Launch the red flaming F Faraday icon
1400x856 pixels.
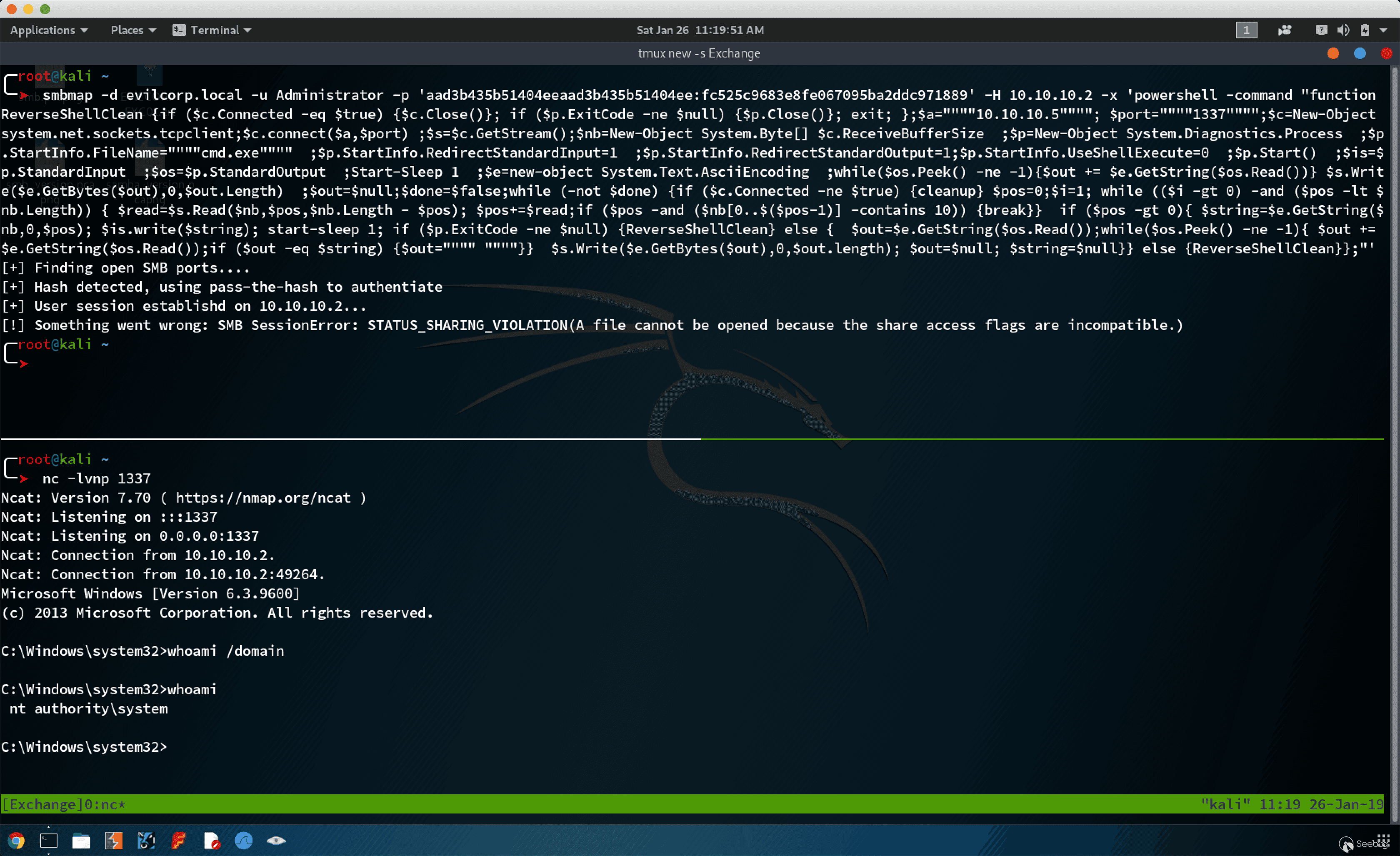pyautogui.click(x=179, y=840)
